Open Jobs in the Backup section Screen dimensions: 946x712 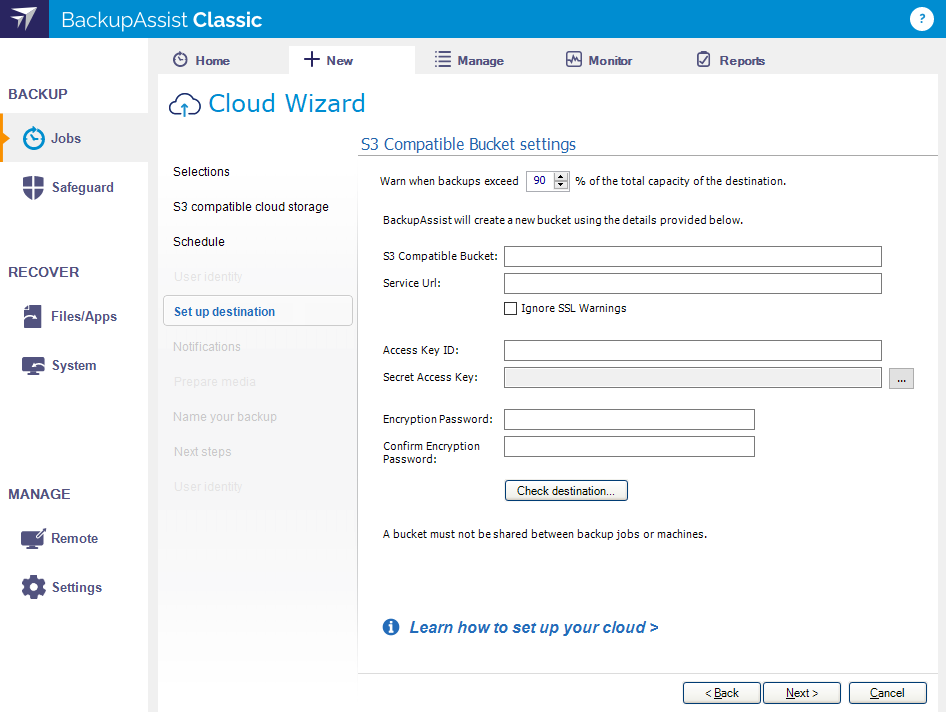(x=74, y=138)
